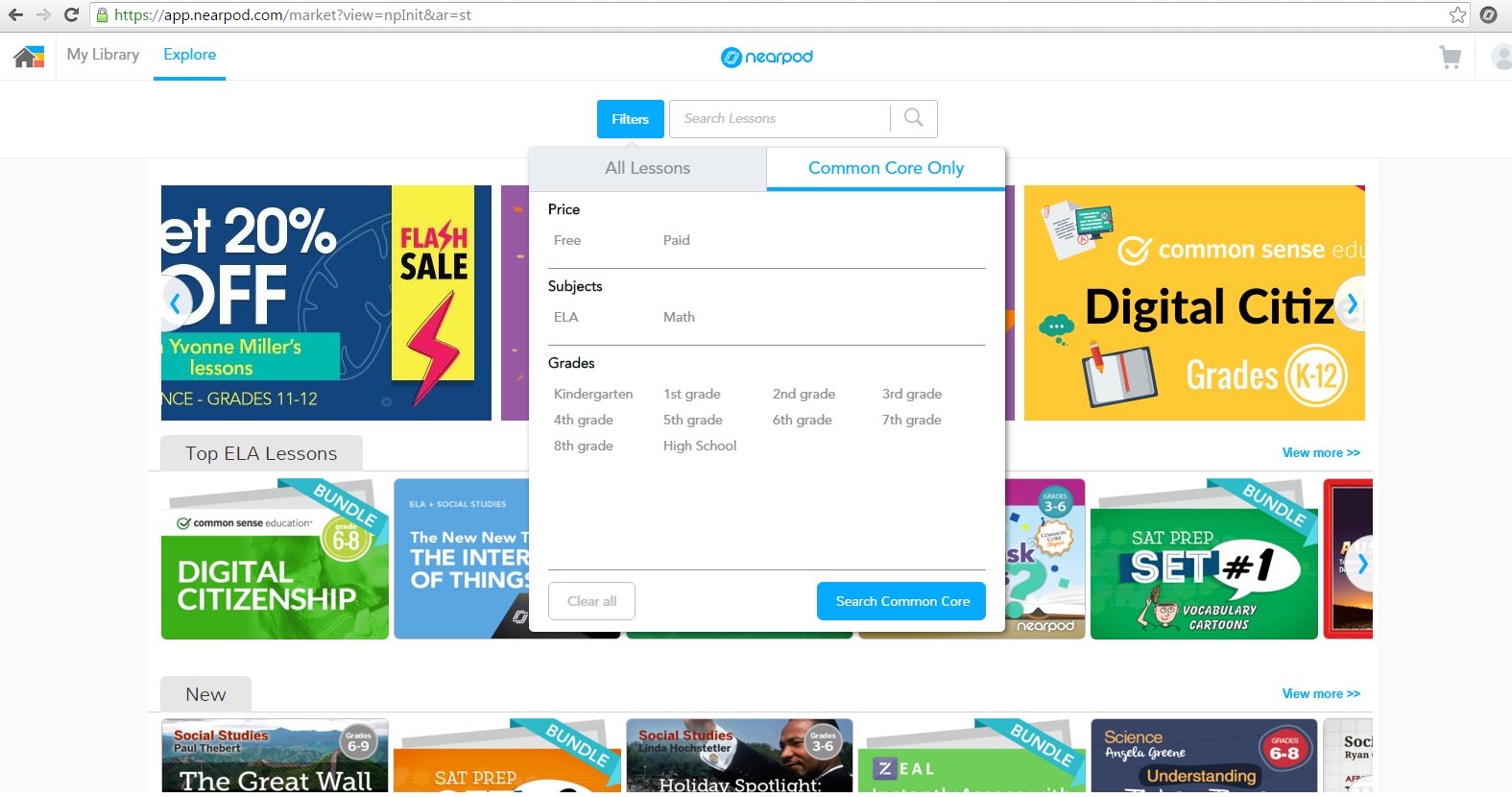
Task: Open Digital Citizenship bundle lesson
Action: [275, 559]
